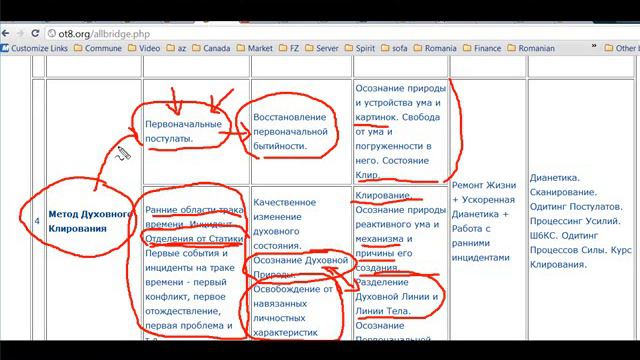This screenshot has height=360, width=640.
Task: Reload the page with the refresh icon
Action: (x=35, y=33)
